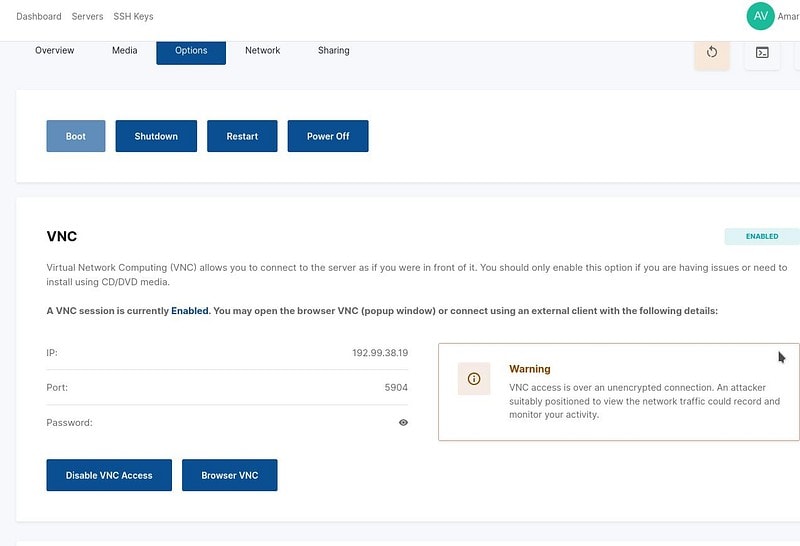This screenshot has height=546, width=800.
Task: Click the restart circular arrow icon
Action: point(712,53)
